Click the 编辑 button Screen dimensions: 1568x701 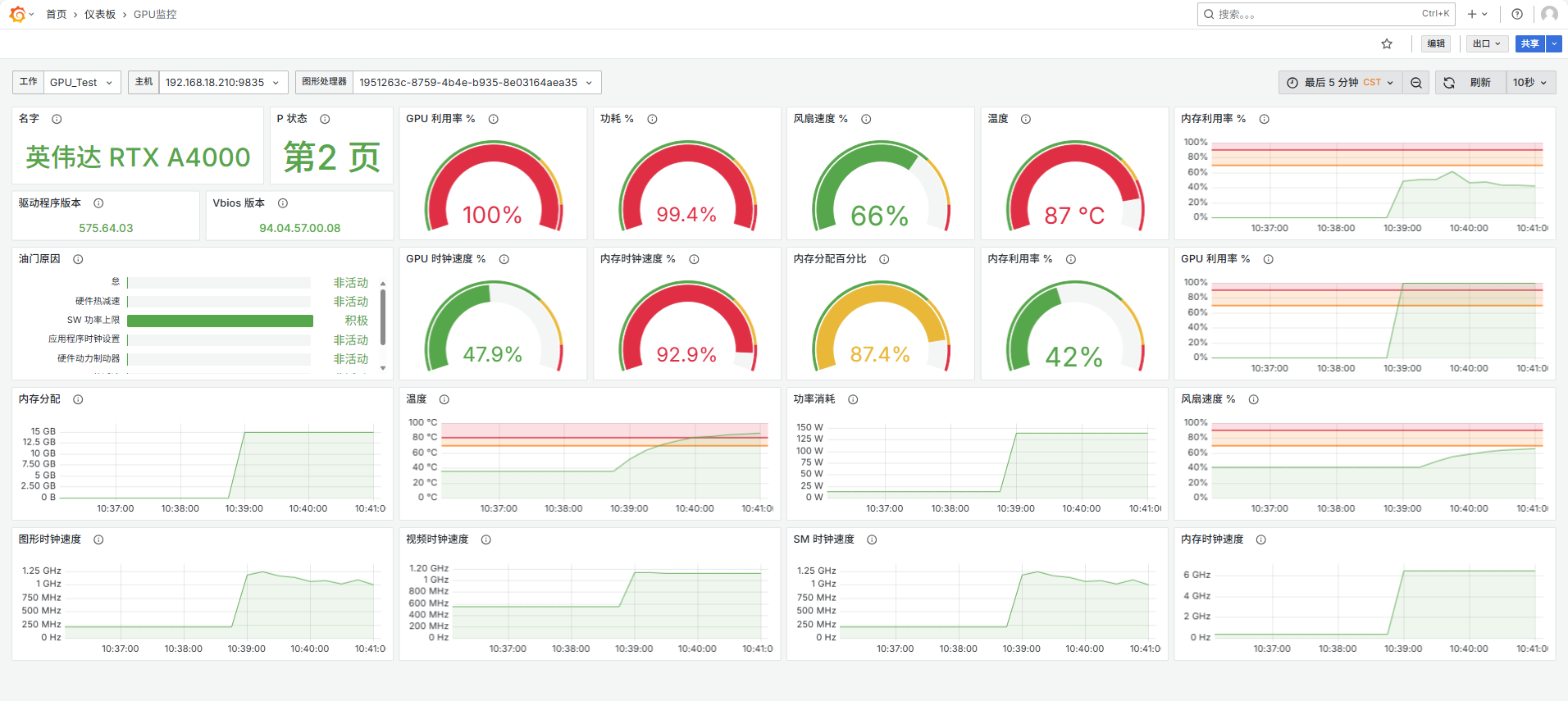pyautogui.click(x=1435, y=44)
